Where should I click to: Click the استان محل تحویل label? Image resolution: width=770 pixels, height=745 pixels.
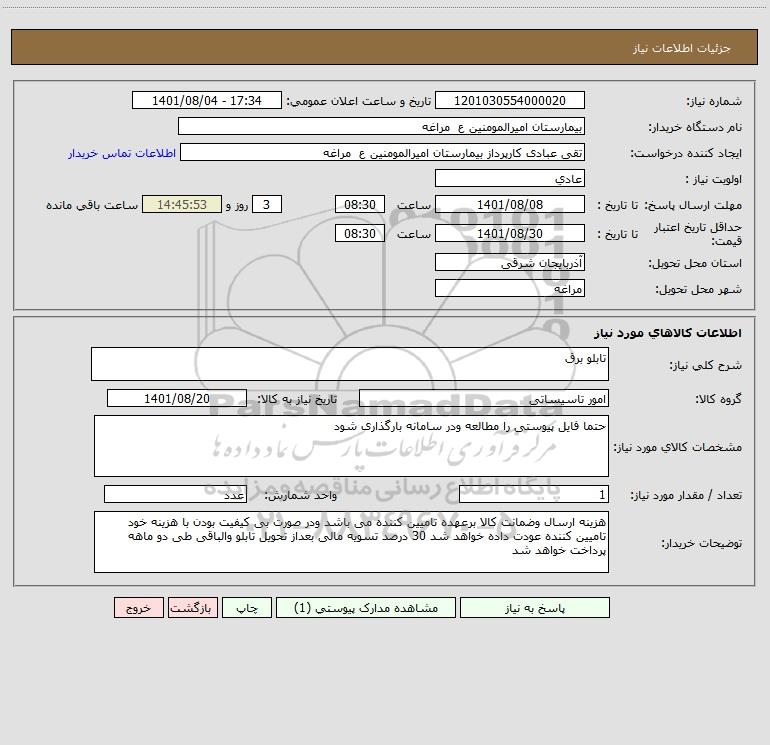tap(695, 263)
